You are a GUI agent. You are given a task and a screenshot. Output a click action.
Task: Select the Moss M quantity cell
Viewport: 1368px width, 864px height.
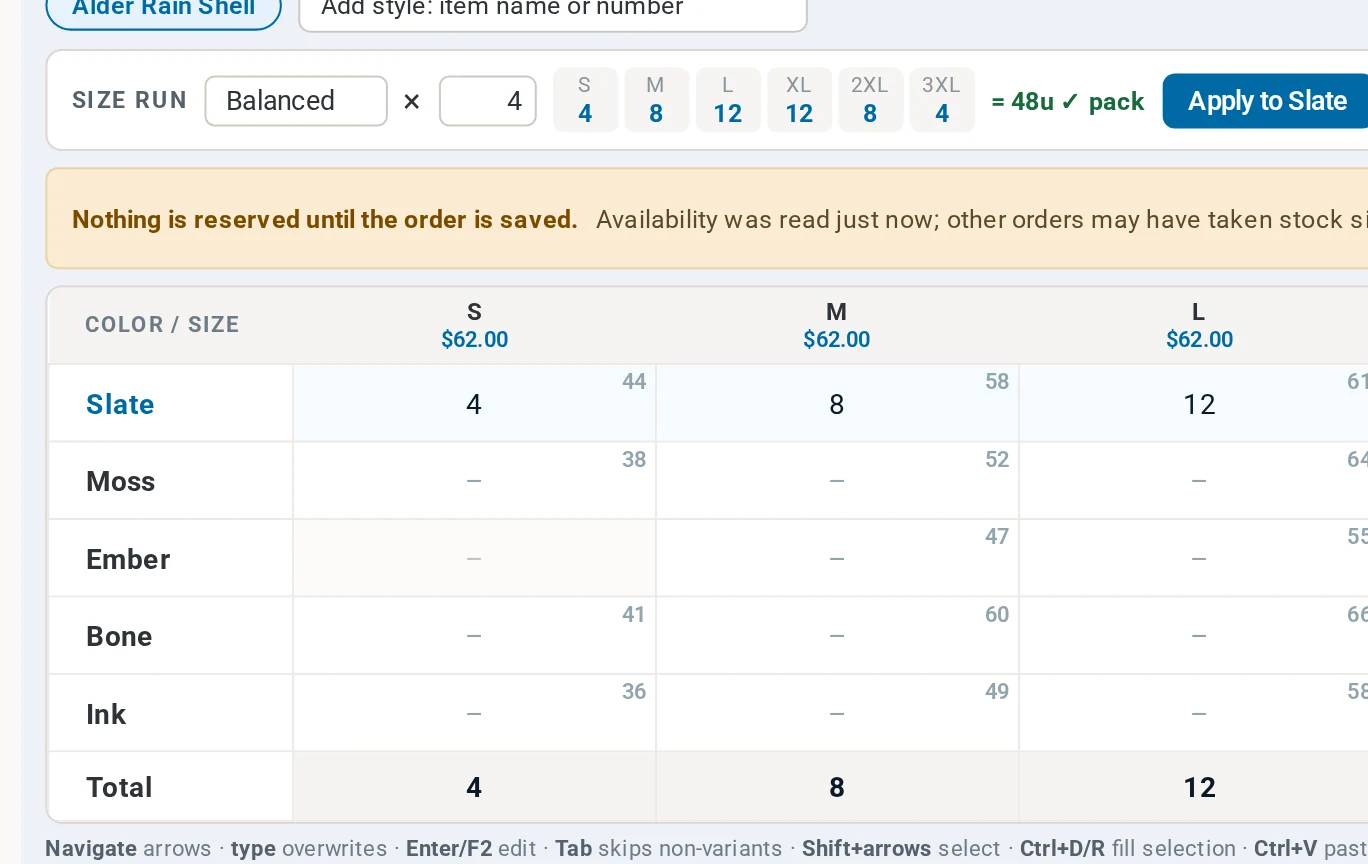pyautogui.click(x=837, y=481)
